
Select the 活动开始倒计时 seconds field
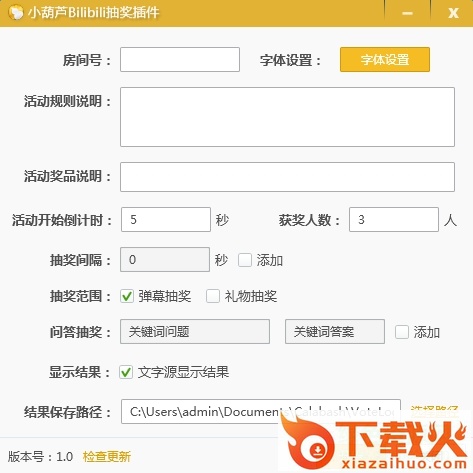(166, 219)
